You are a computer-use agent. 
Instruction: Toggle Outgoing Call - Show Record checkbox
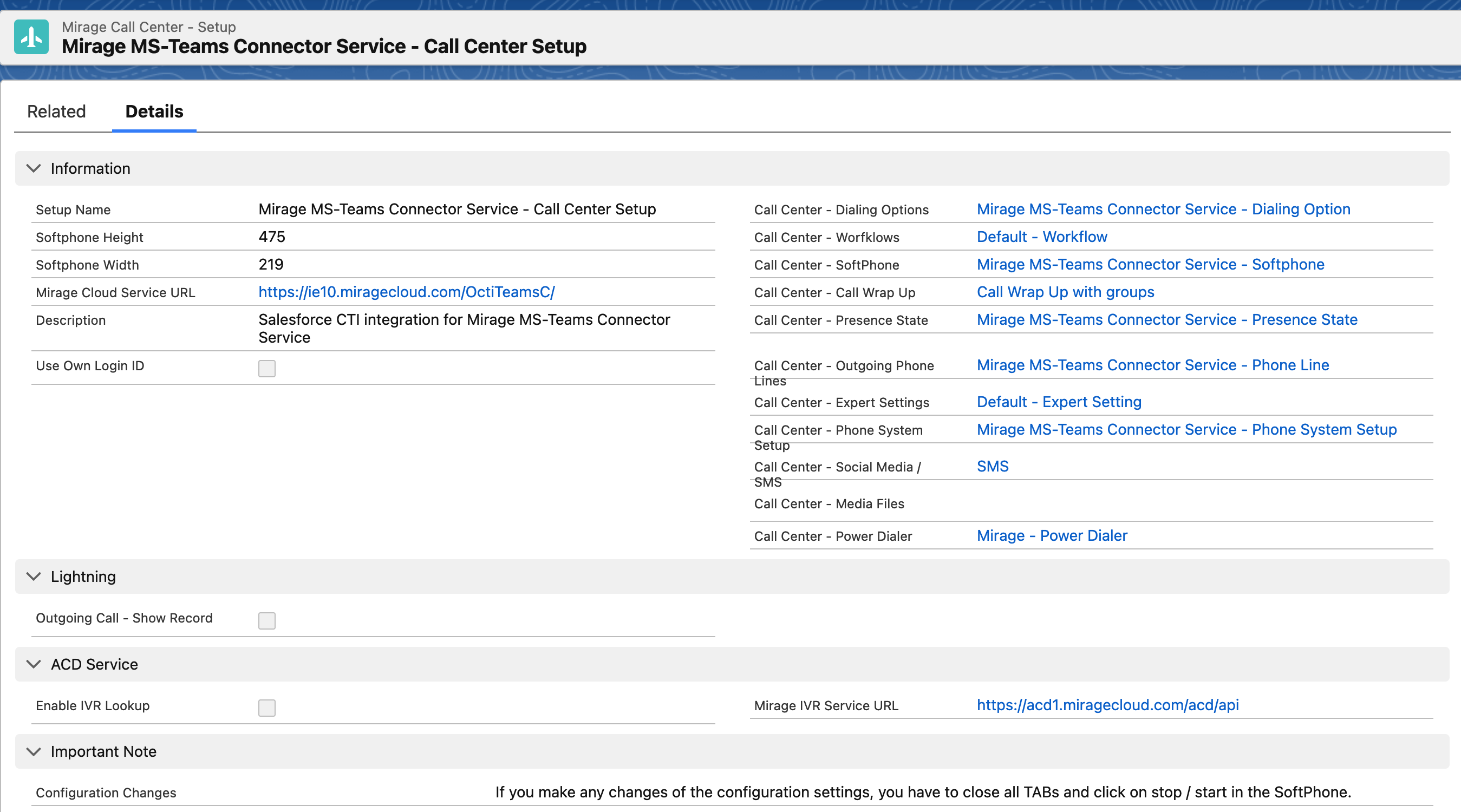(266, 620)
